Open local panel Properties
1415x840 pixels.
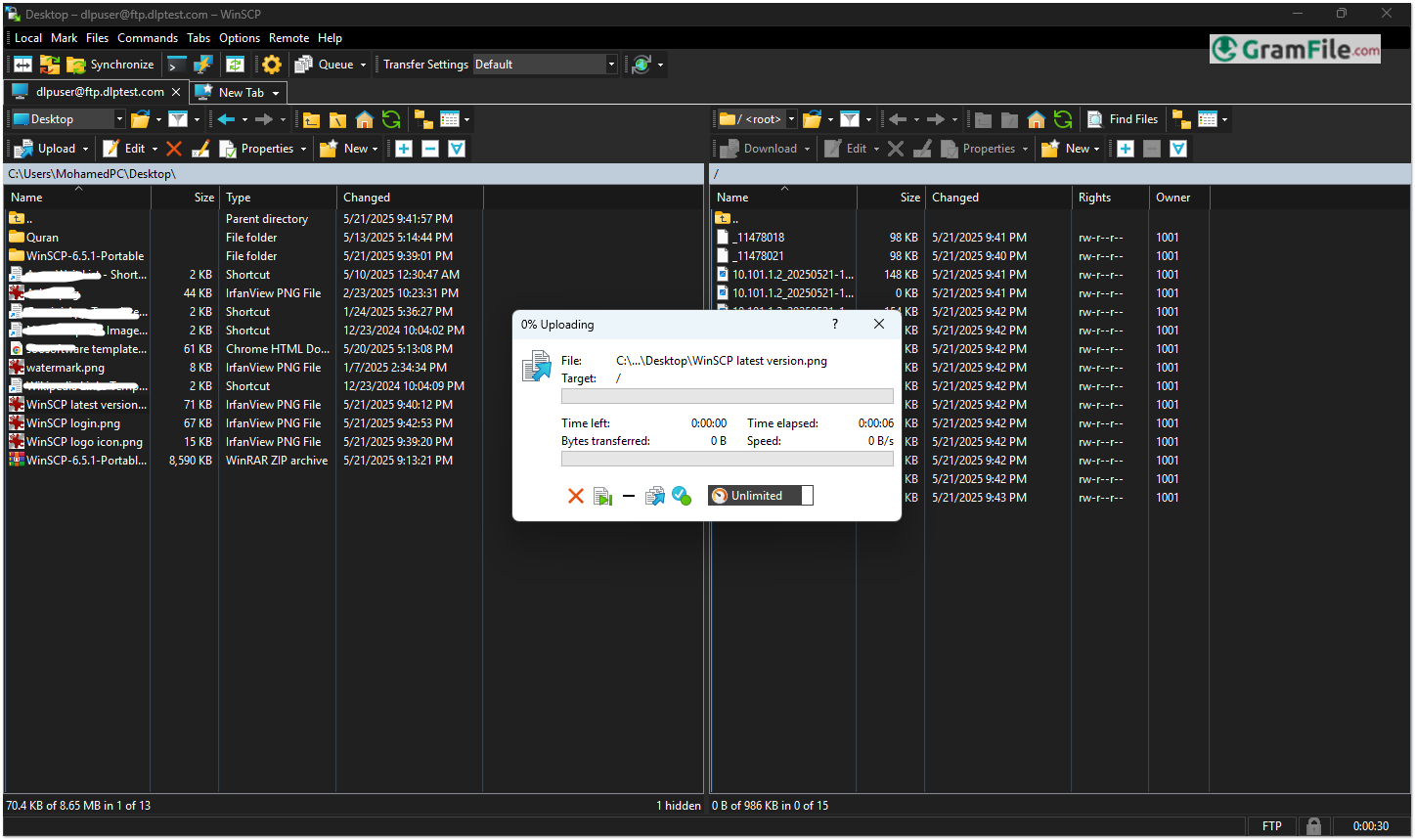256,149
